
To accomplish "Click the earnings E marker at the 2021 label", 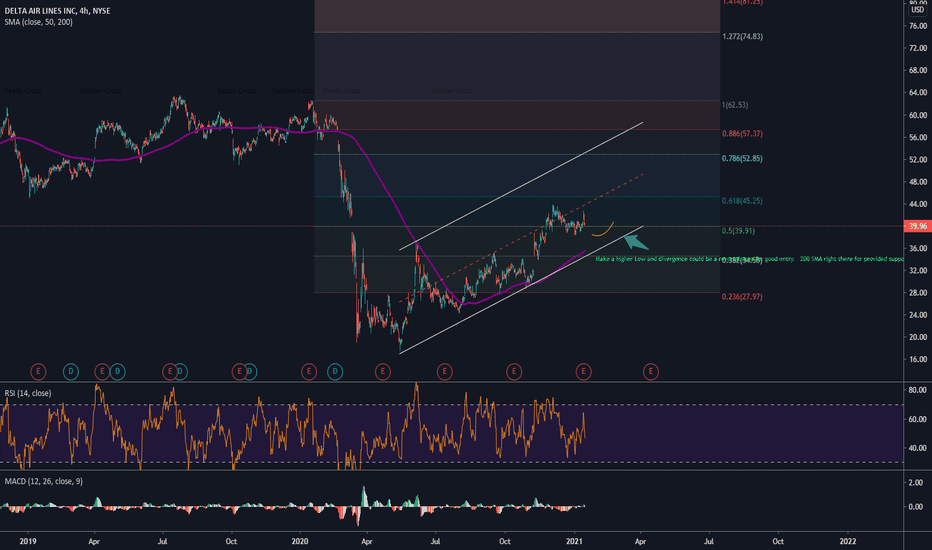I will [584, 372].
